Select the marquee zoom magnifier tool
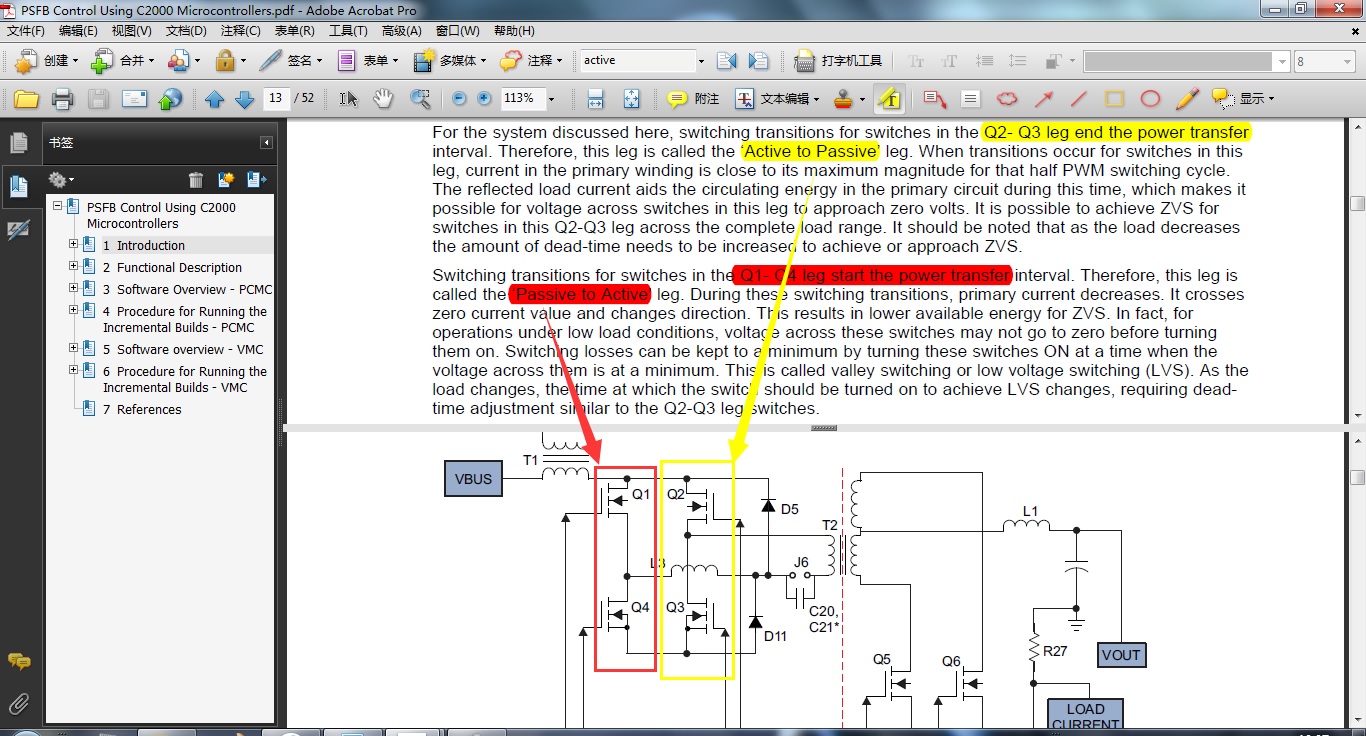The width and height of the screenshot is (1366, 736). click(x=420, y=99)
